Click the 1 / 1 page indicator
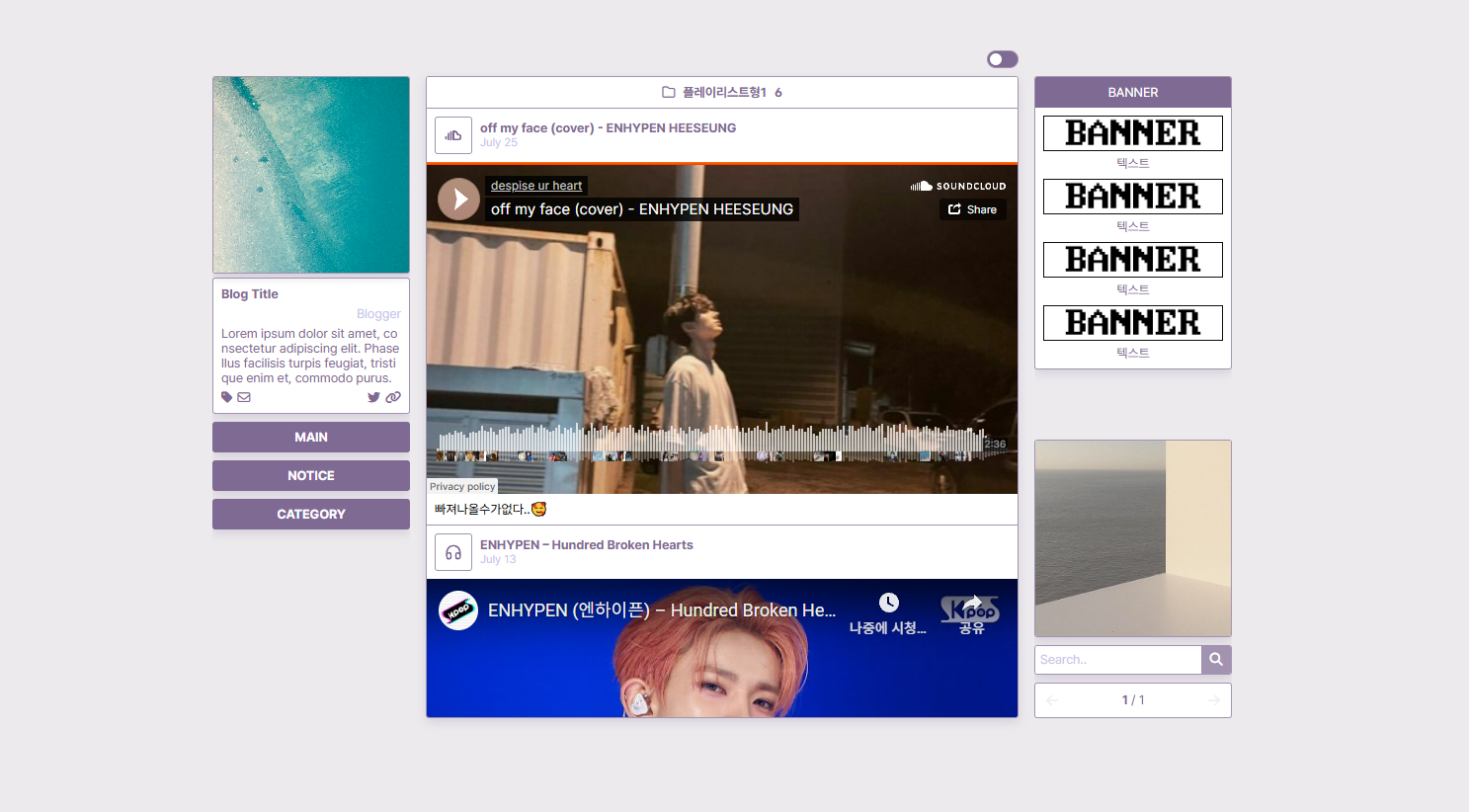 (1133, 700)
